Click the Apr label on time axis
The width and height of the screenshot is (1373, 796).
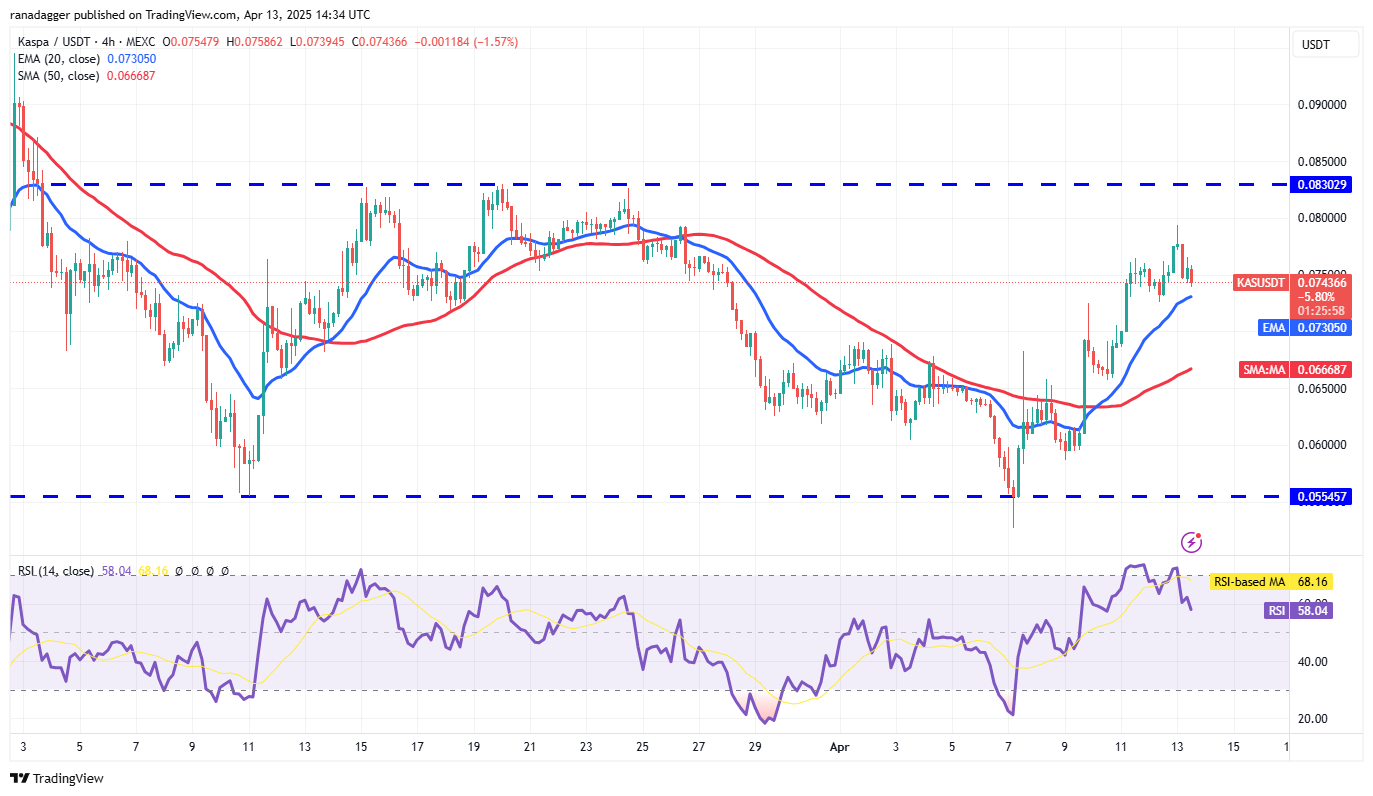(838, 746)
